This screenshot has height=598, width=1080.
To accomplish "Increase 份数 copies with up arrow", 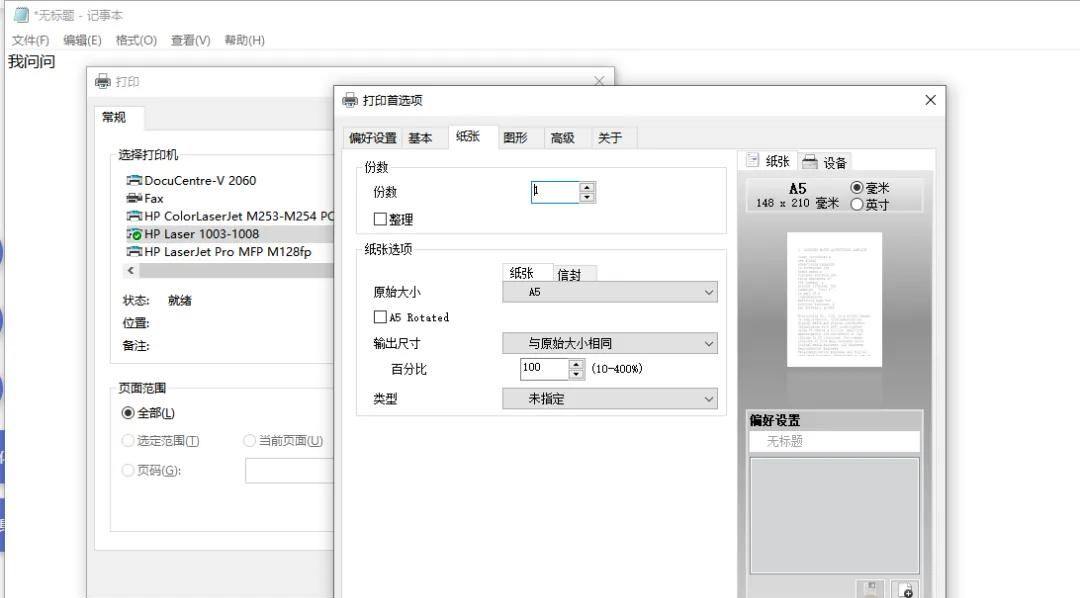I will (x=587, y=187).
